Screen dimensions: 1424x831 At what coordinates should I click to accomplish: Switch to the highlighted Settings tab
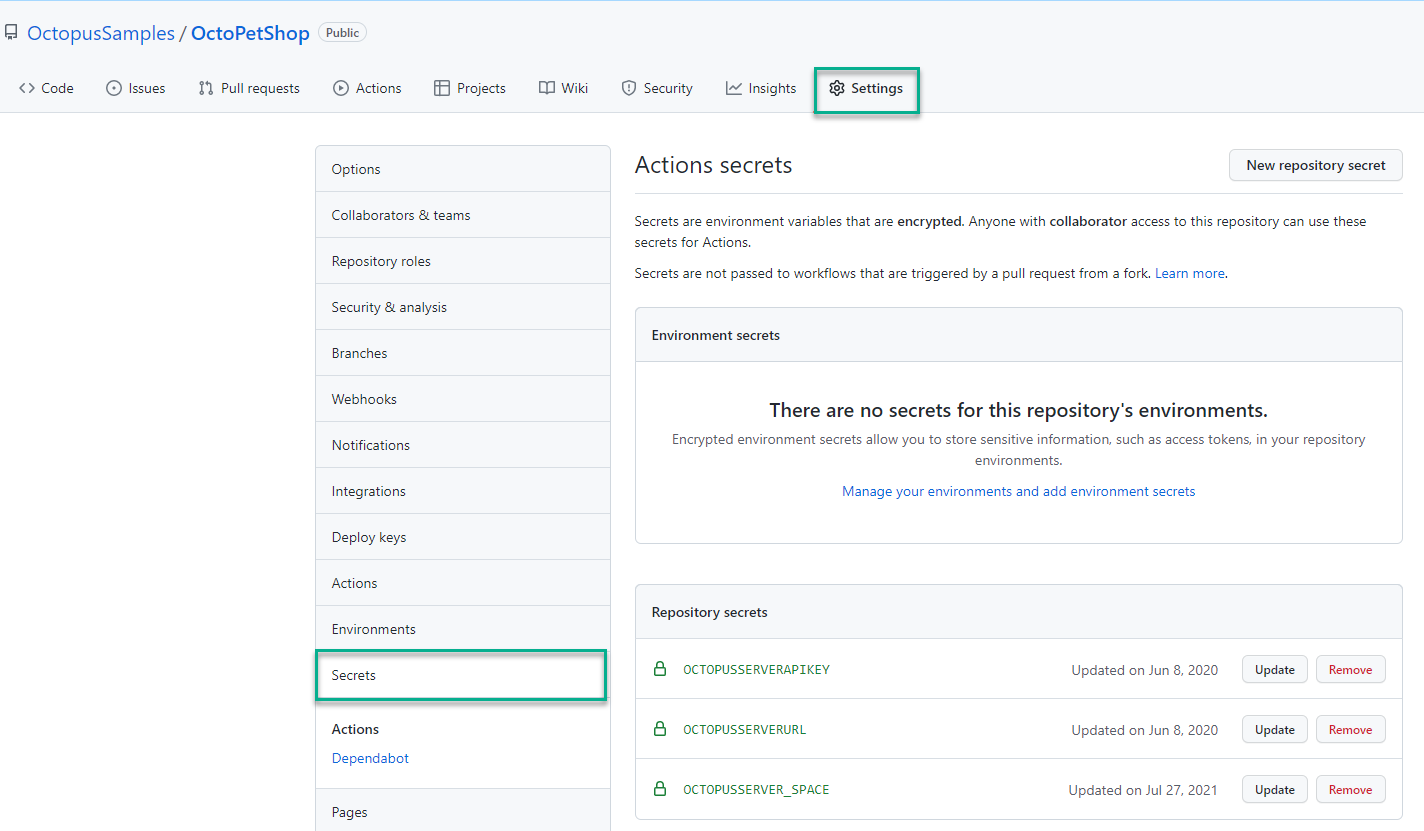tap(866, 88)
